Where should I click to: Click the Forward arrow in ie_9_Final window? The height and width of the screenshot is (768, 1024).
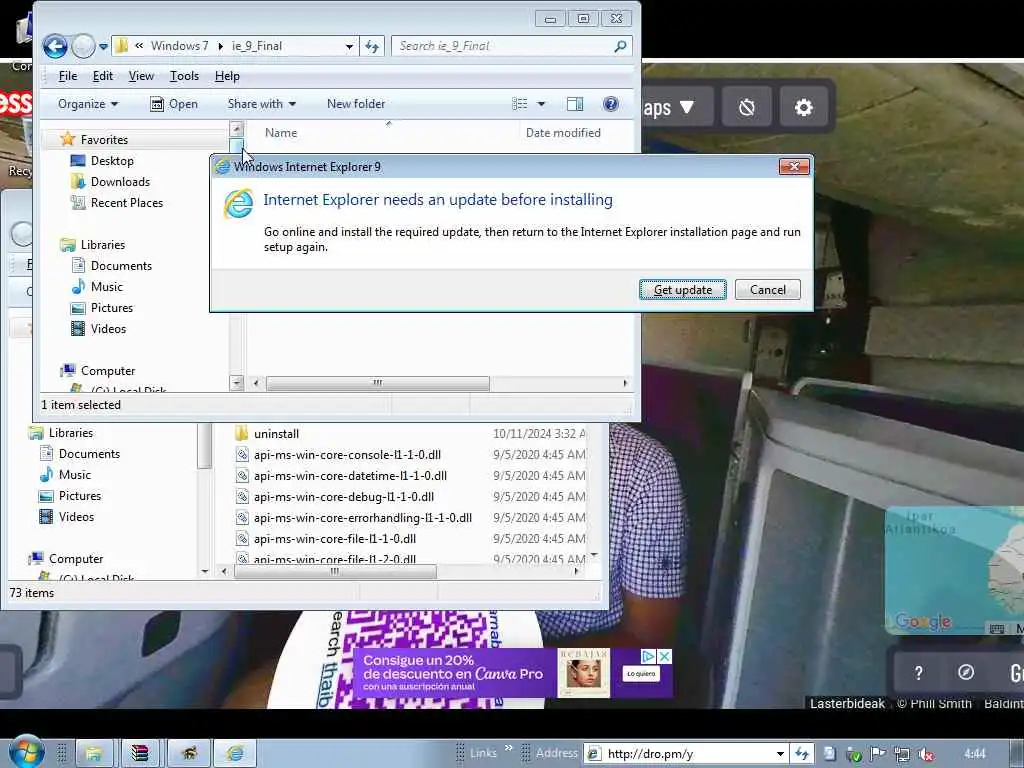pos(83,46)
